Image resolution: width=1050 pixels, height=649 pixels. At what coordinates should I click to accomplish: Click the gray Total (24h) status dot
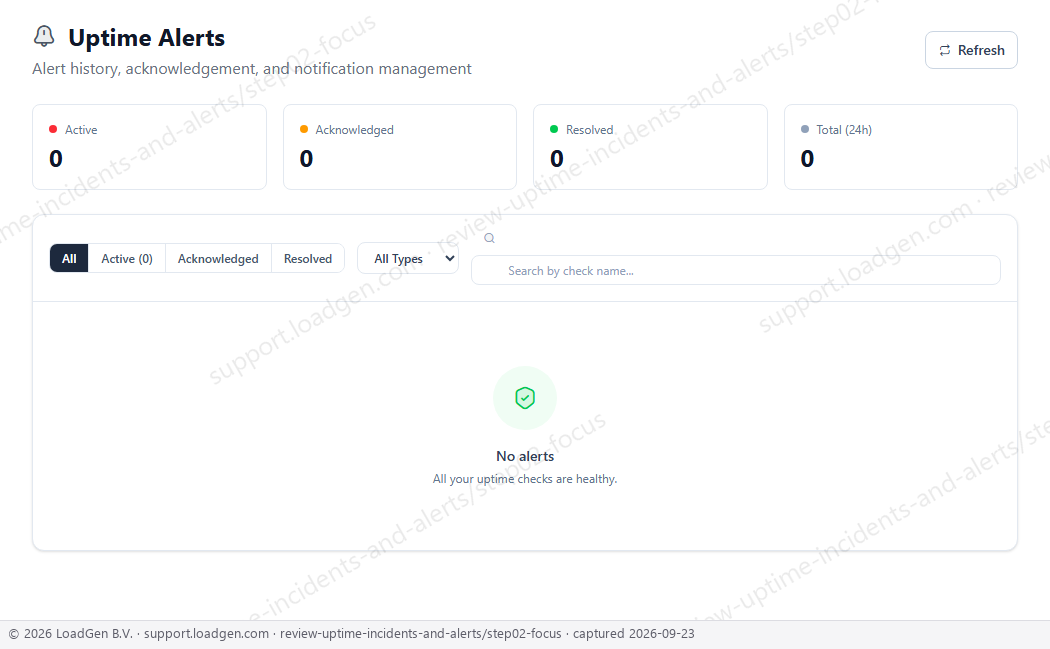pos(805,129)
